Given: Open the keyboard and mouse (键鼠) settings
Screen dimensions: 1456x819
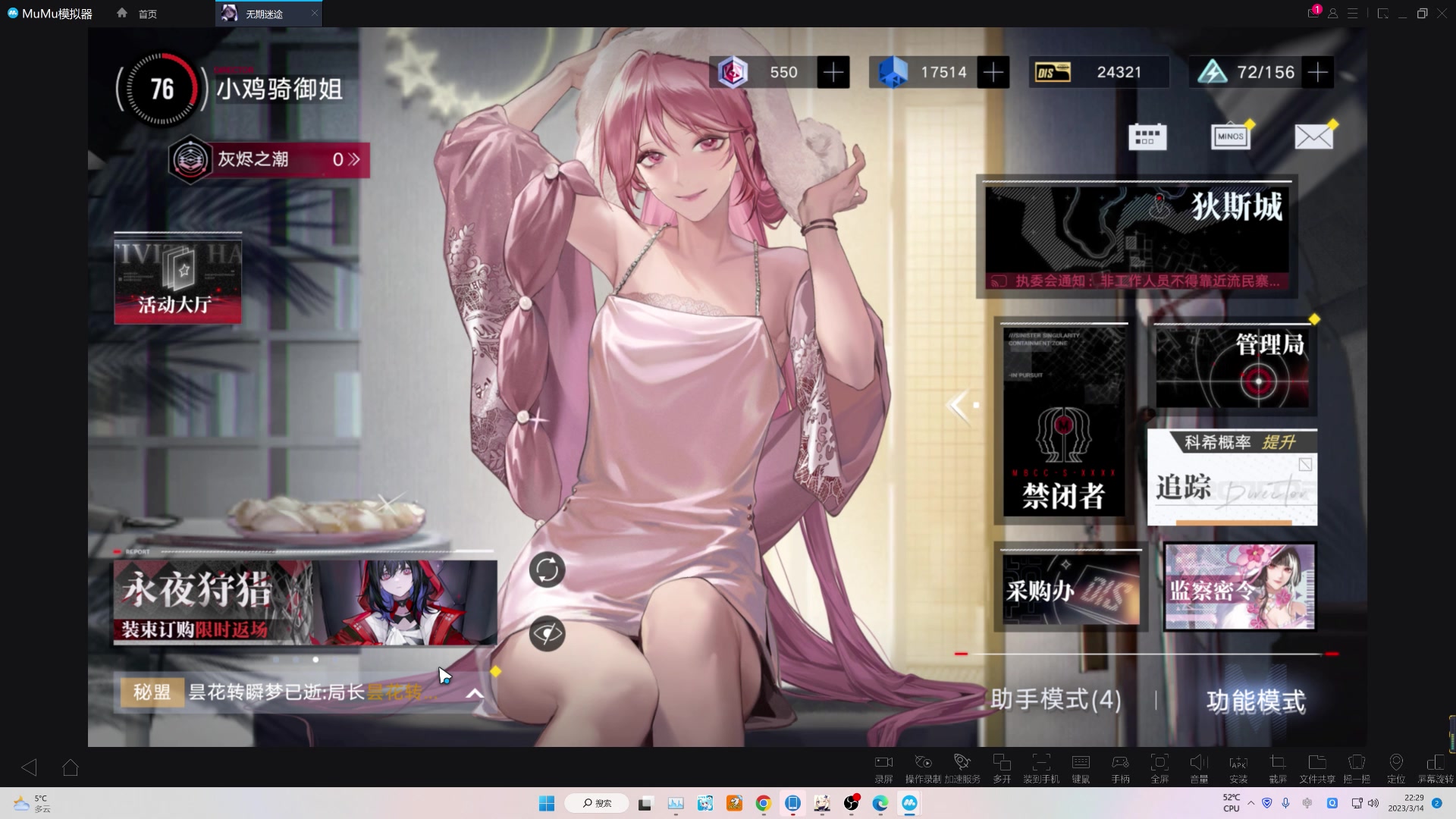Looking at the screenshot, I should pos(1081,767).
